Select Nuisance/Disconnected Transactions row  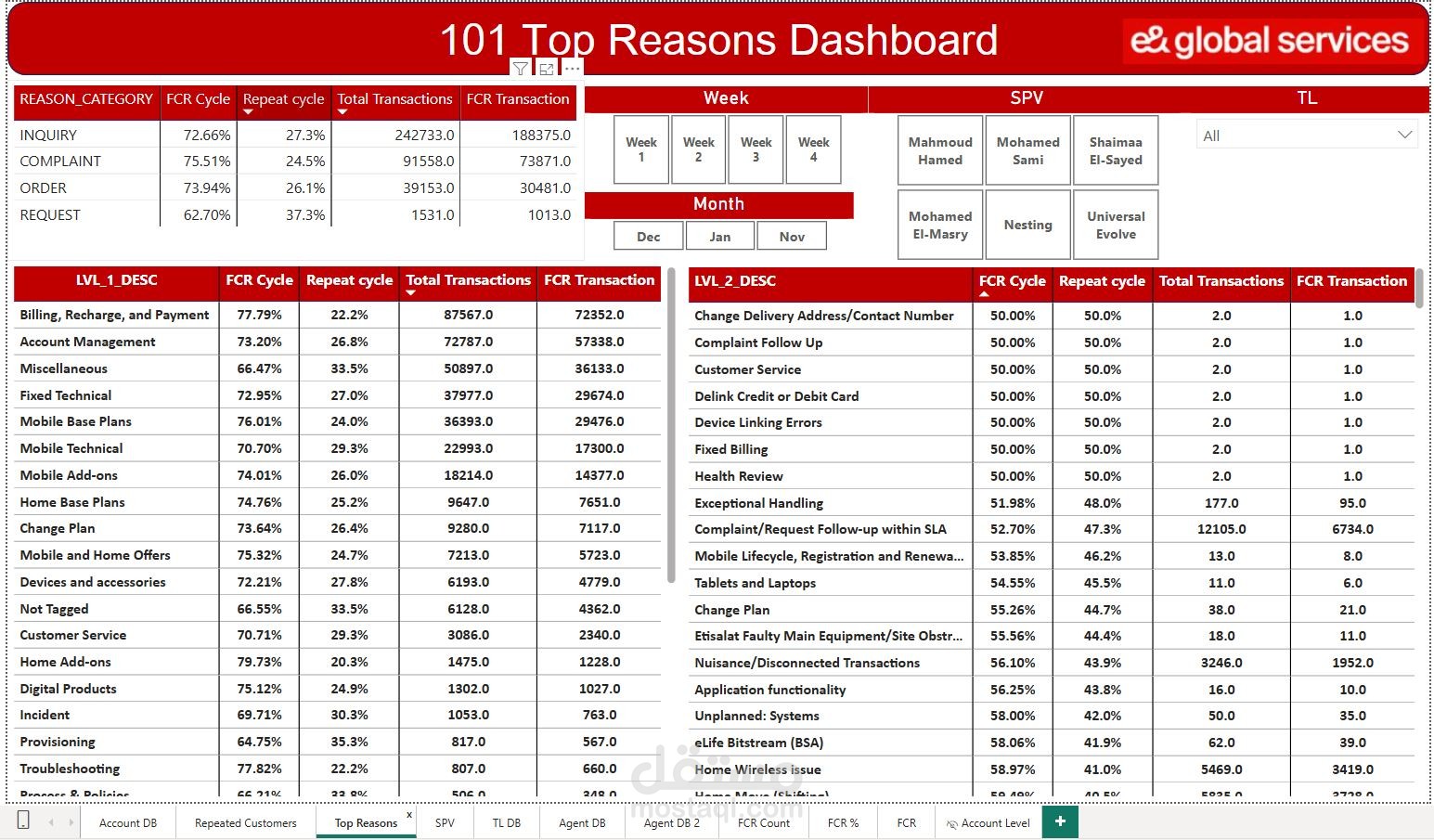[x=1052, y=663]
